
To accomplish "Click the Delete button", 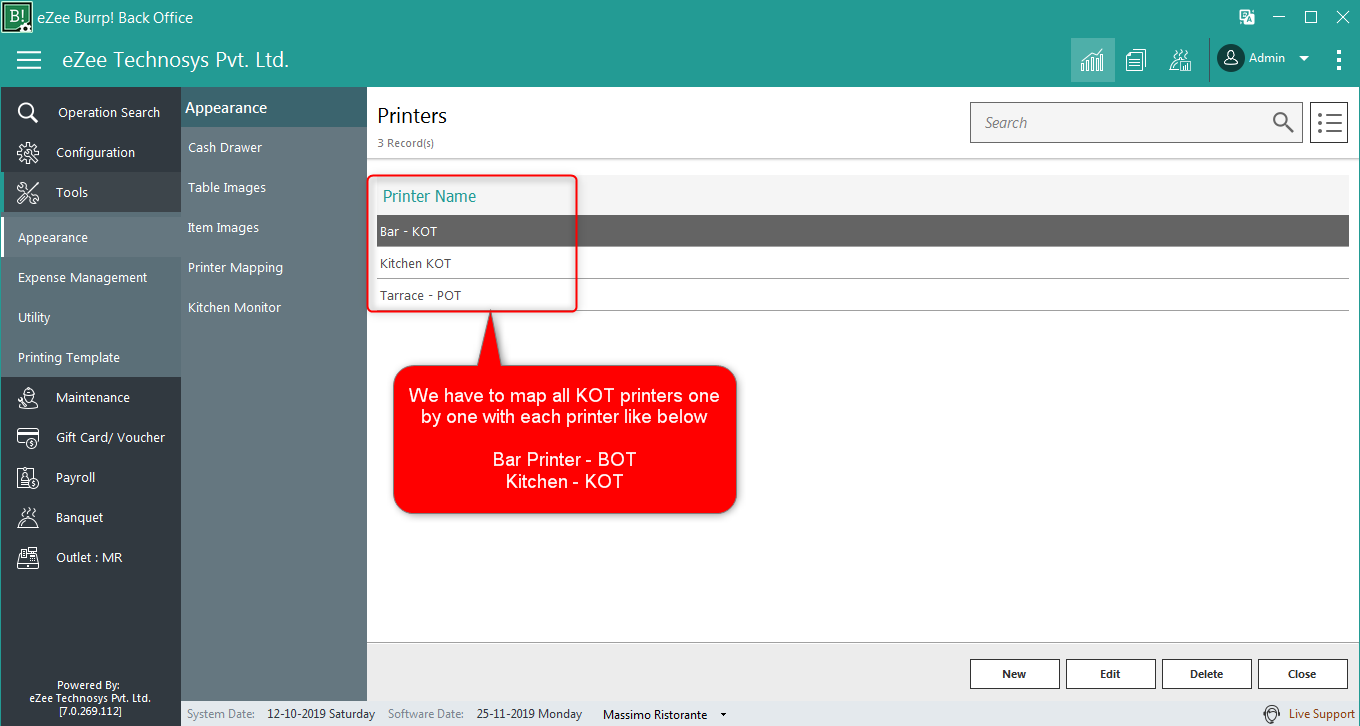I will (x=1206, y=674).
